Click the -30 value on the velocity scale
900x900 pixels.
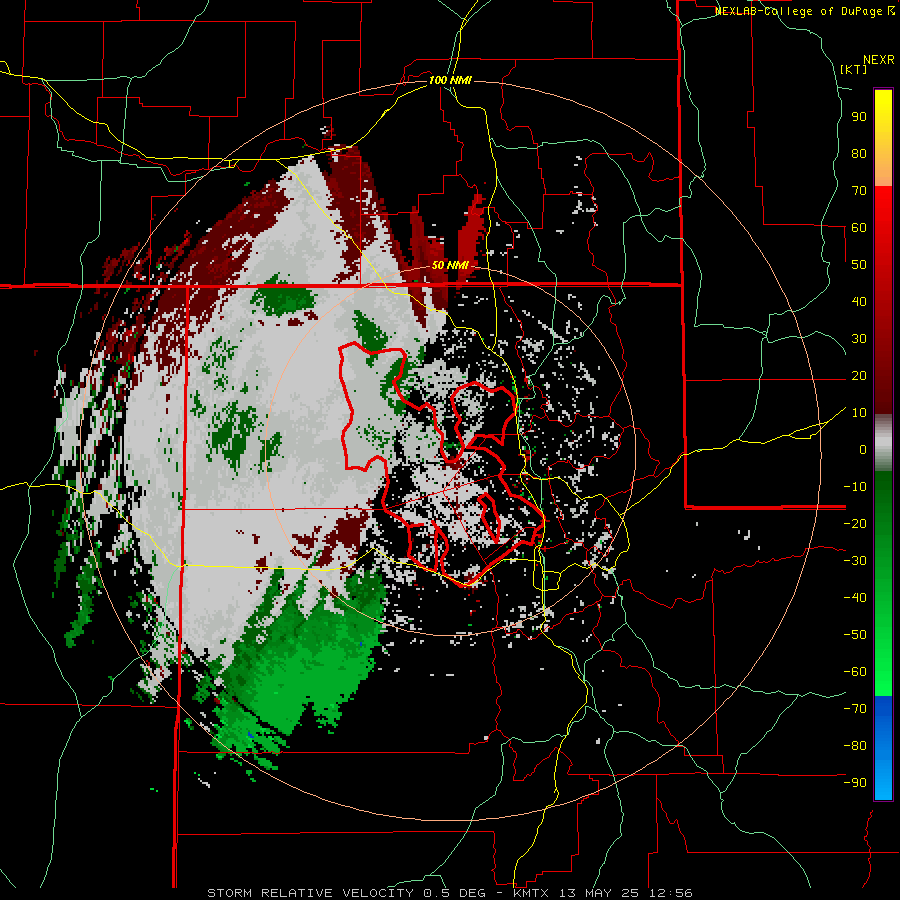pyautogui.click(x=855, y=561)
